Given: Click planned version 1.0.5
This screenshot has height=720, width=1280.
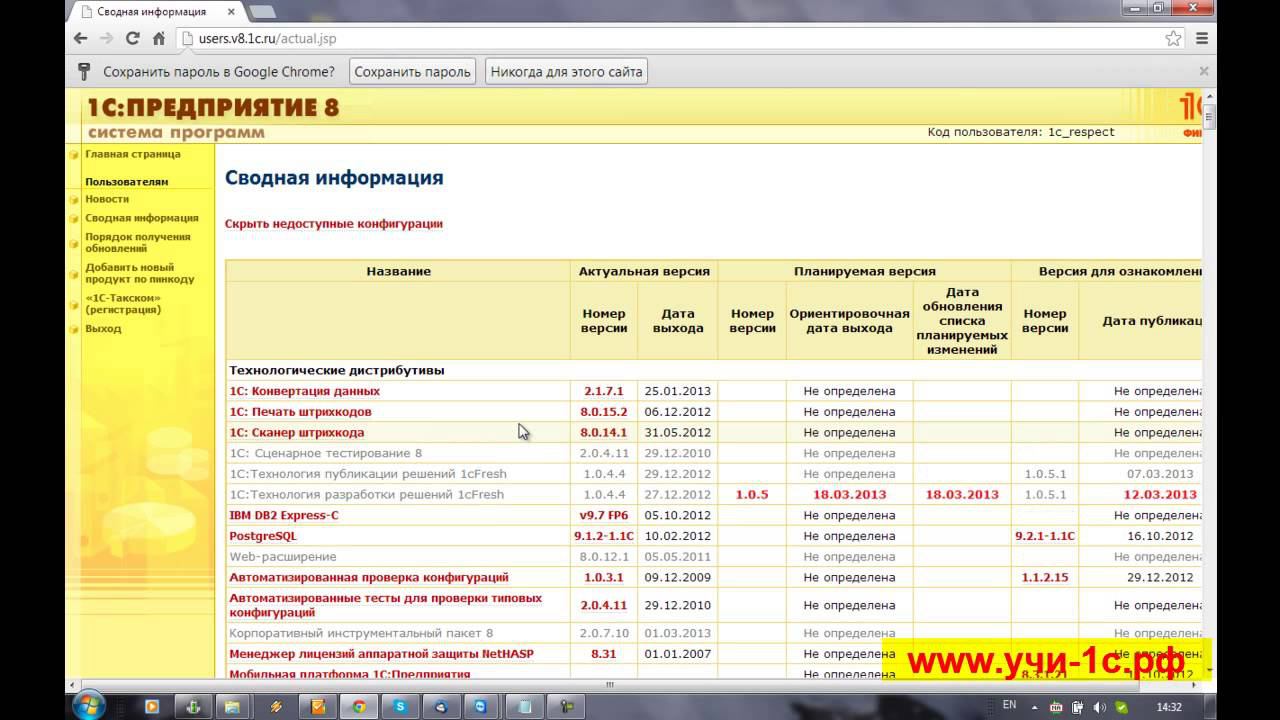Looking at the screenshot, I should pyautogui.click(x=752, y=495).
